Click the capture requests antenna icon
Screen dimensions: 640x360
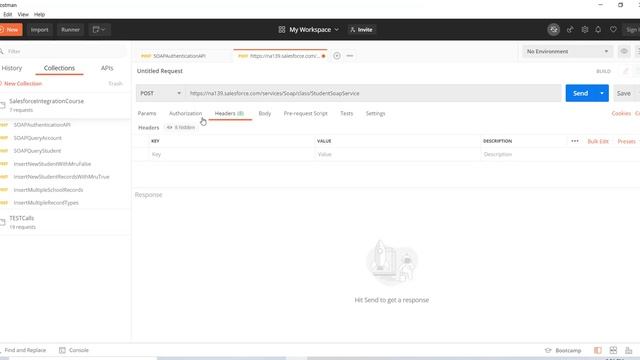570,29
